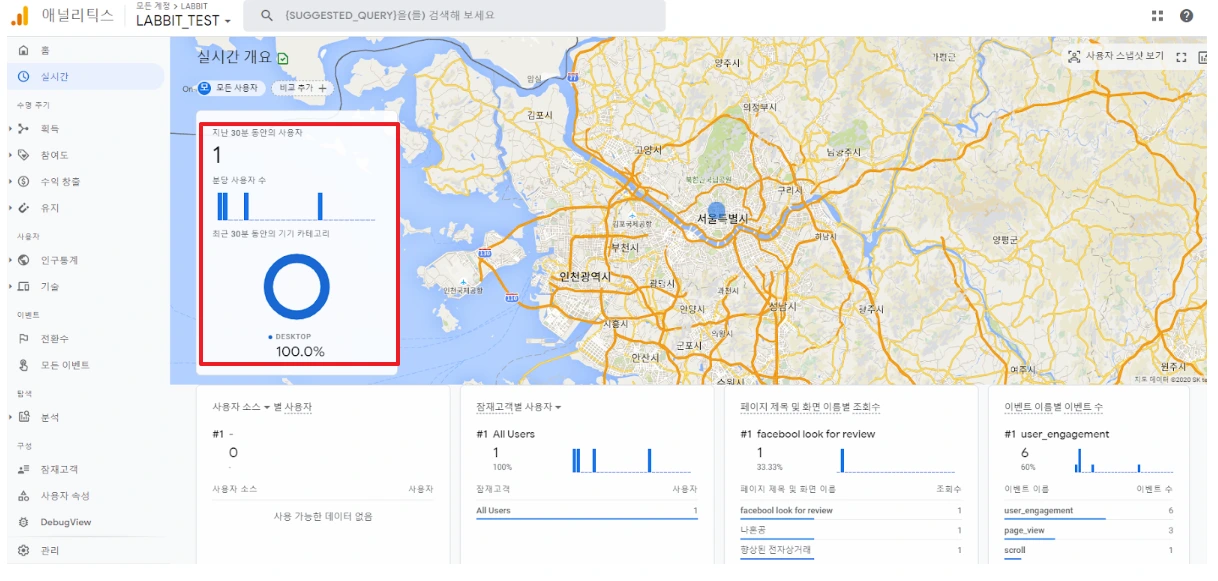Click the user snapshot icon
1218x581 pixels.
coord(1074,57)
